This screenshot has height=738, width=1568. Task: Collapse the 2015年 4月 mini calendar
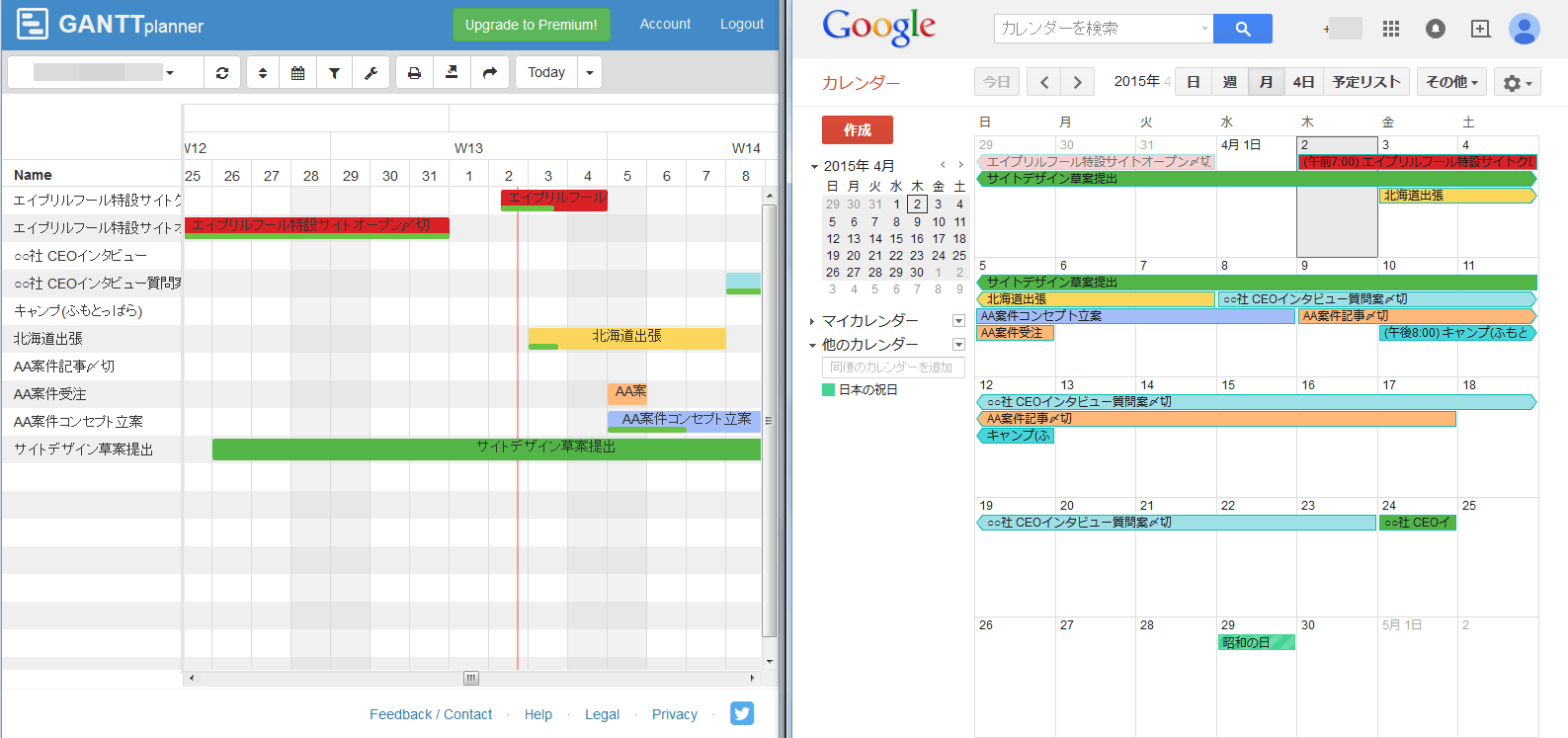tap(815, 167)
